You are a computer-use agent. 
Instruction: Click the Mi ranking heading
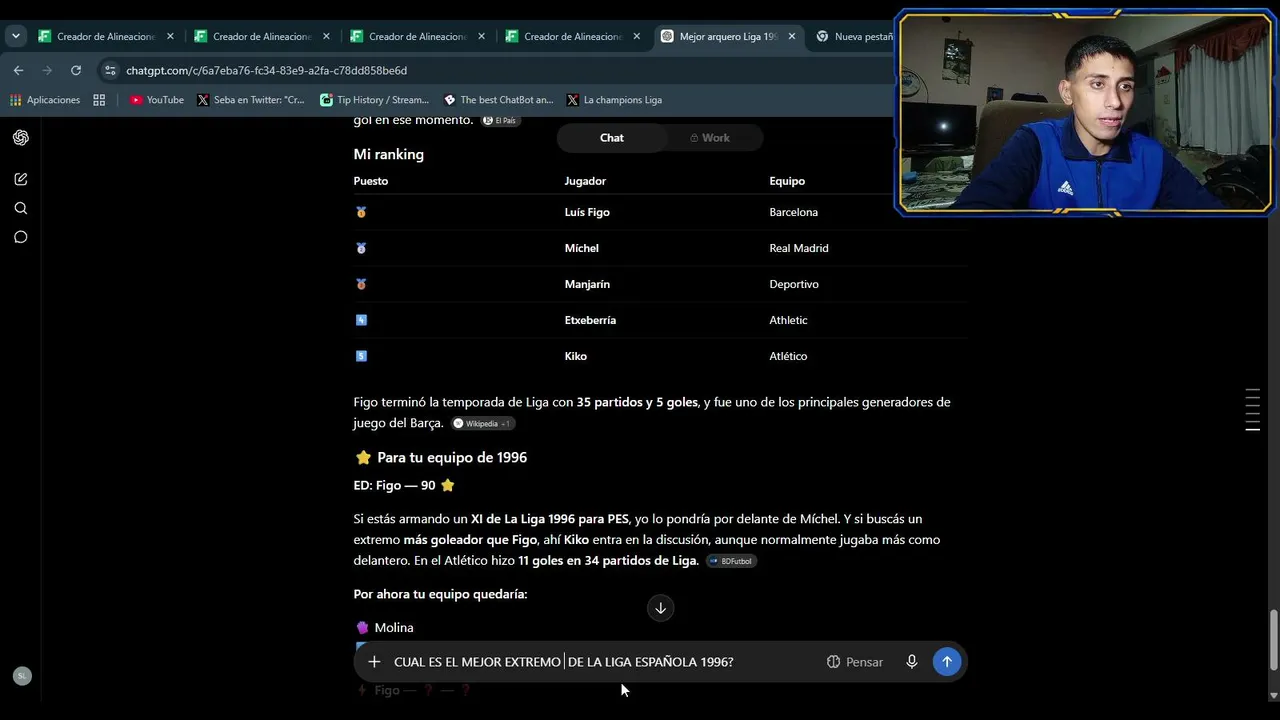click(388, 154)
